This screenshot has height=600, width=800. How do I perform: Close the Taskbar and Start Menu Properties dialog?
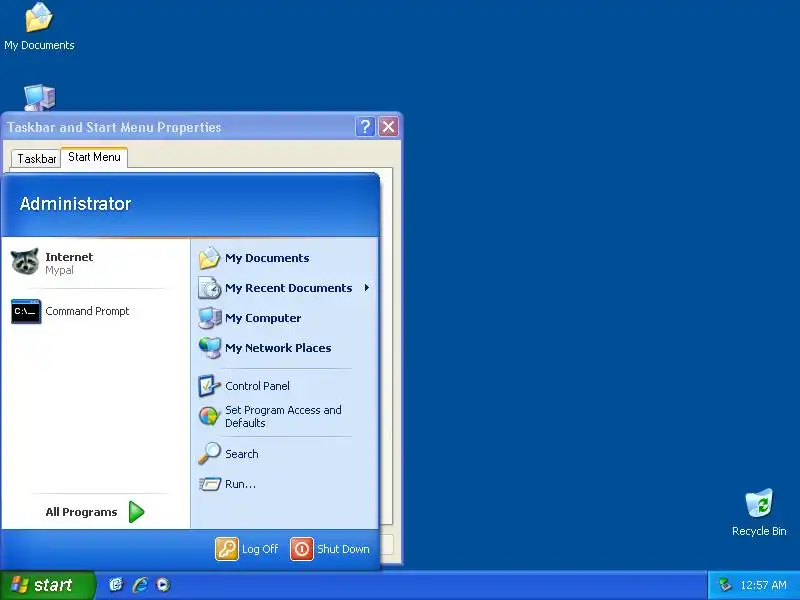388,127
